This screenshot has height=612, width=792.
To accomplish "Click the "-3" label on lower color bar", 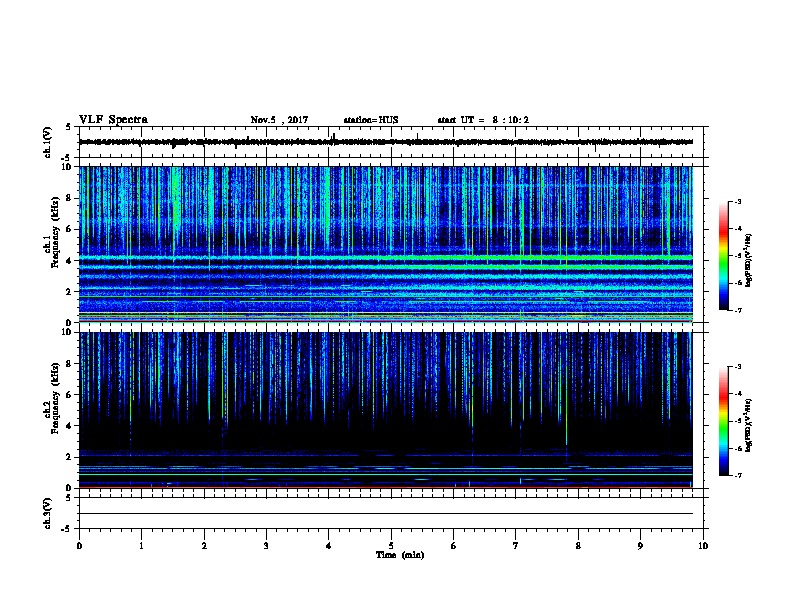I will click(x=738, y=367).
